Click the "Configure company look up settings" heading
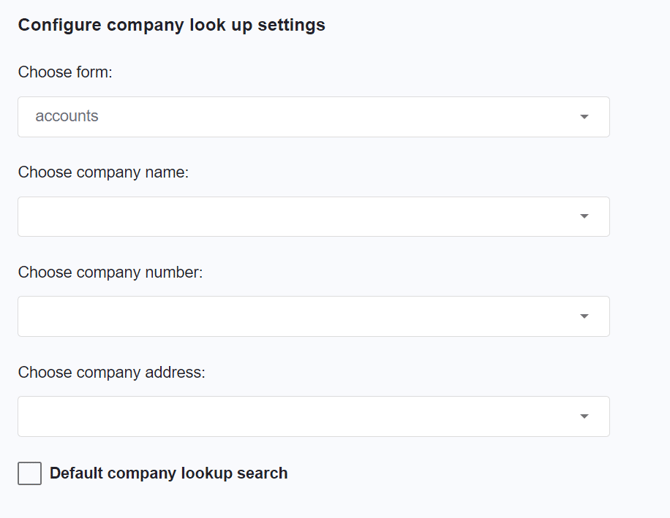Screen dimensions: 670x518 coord(171,25)
